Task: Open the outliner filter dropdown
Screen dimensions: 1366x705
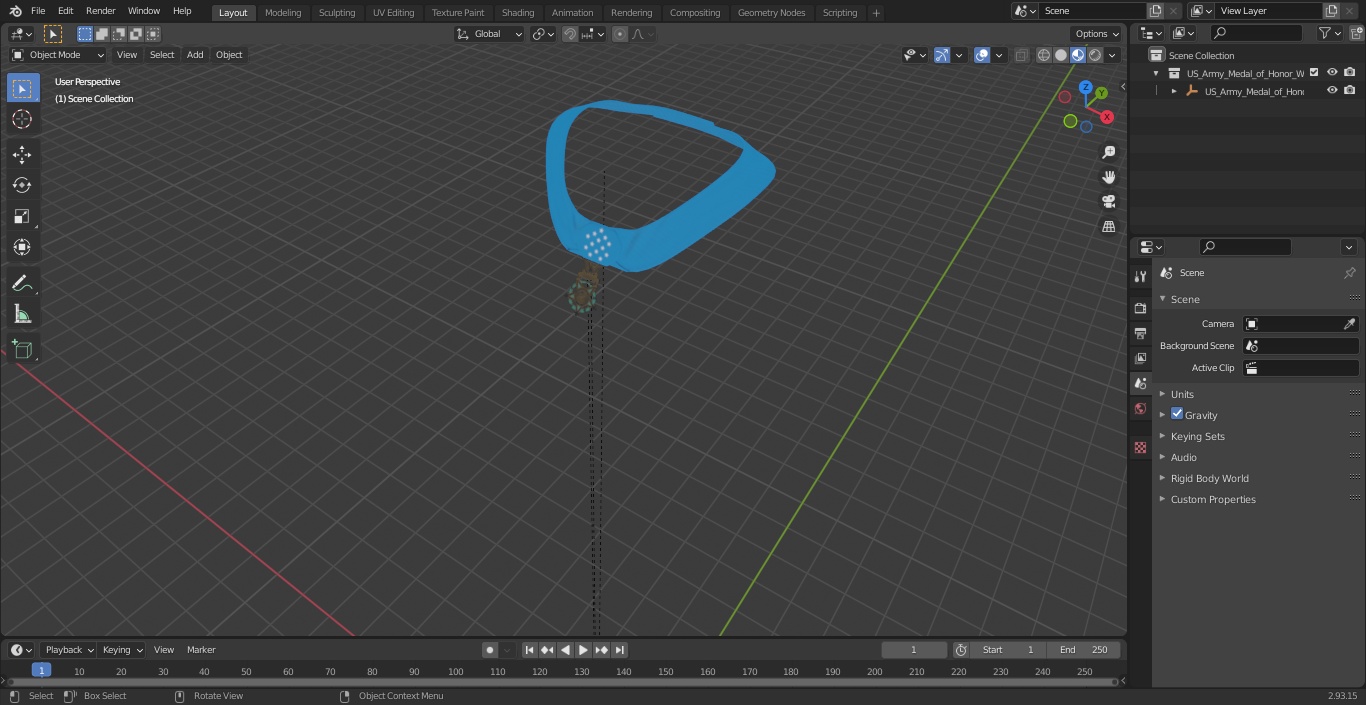Action: 1330,34
